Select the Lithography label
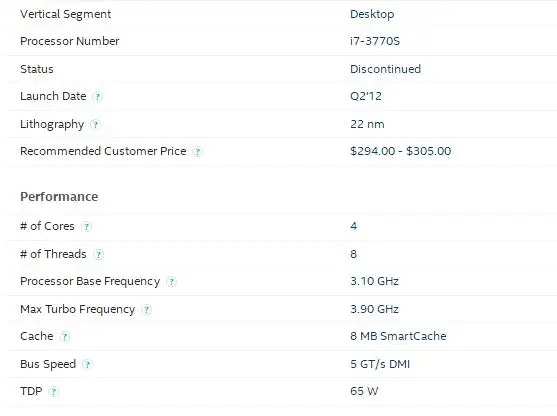The height and width of the screenshot is (416, 557). (x=52, y=124)
